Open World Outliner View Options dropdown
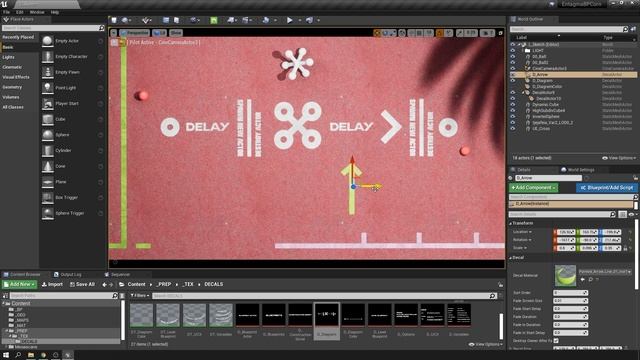 click(x=619, y=158)
